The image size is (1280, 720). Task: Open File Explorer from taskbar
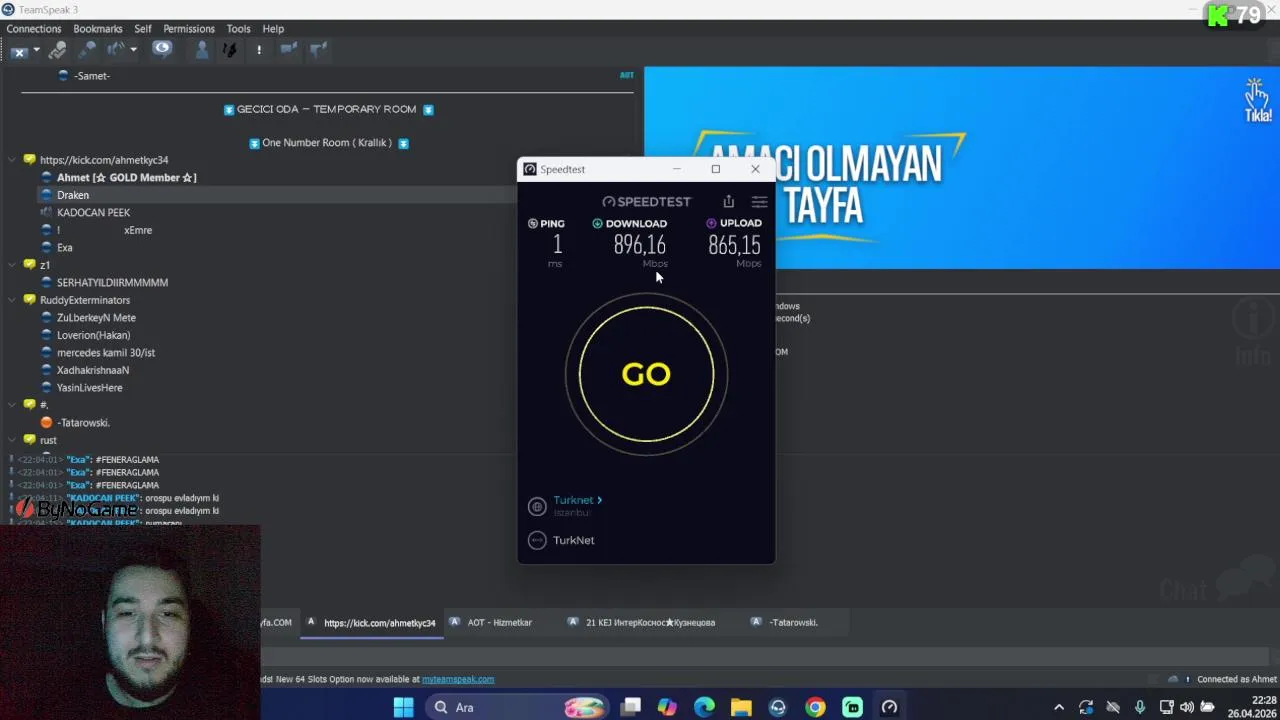coord(741,708)
